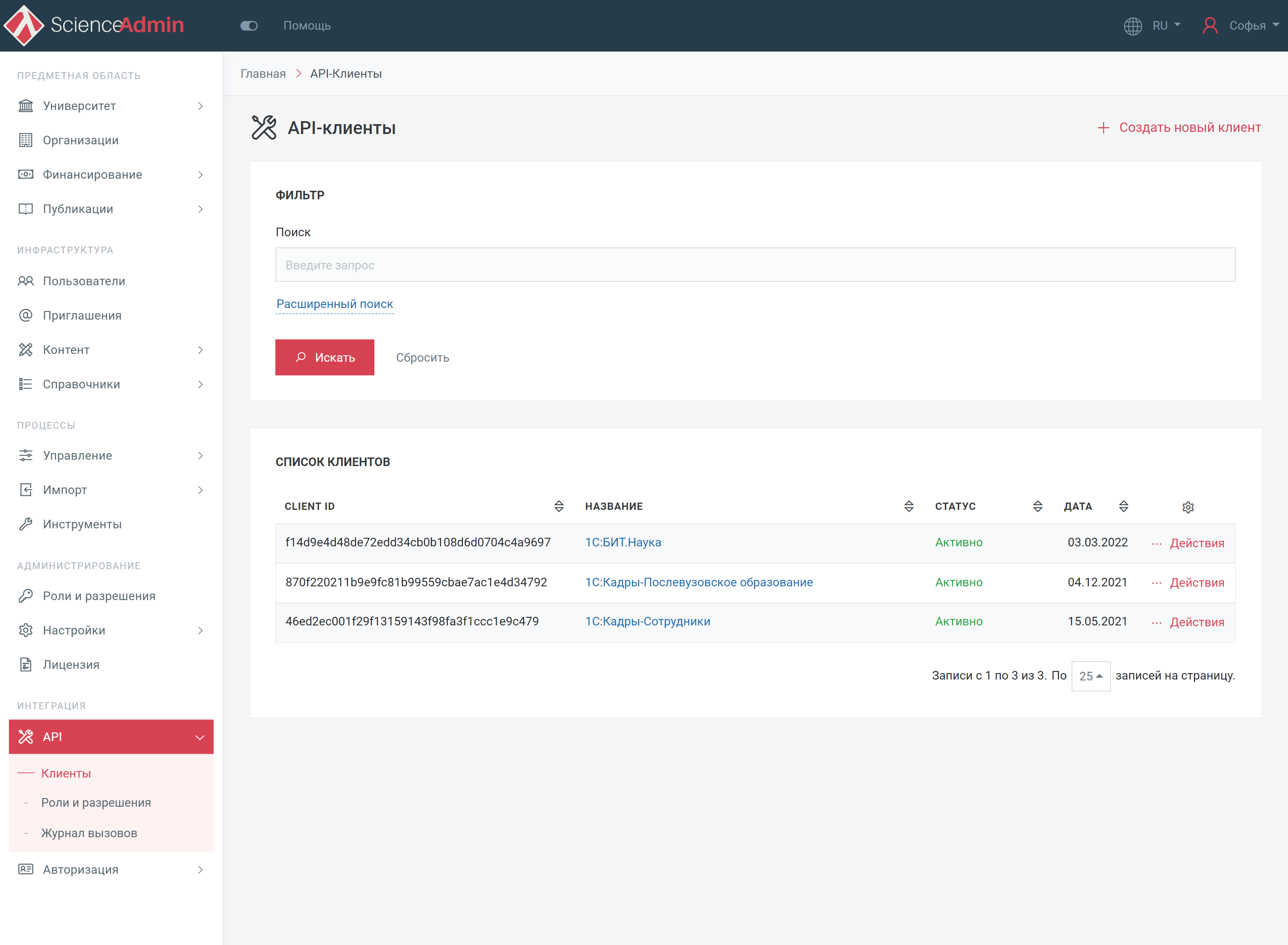Open Главная from the breadcrumb

[262, 73]
